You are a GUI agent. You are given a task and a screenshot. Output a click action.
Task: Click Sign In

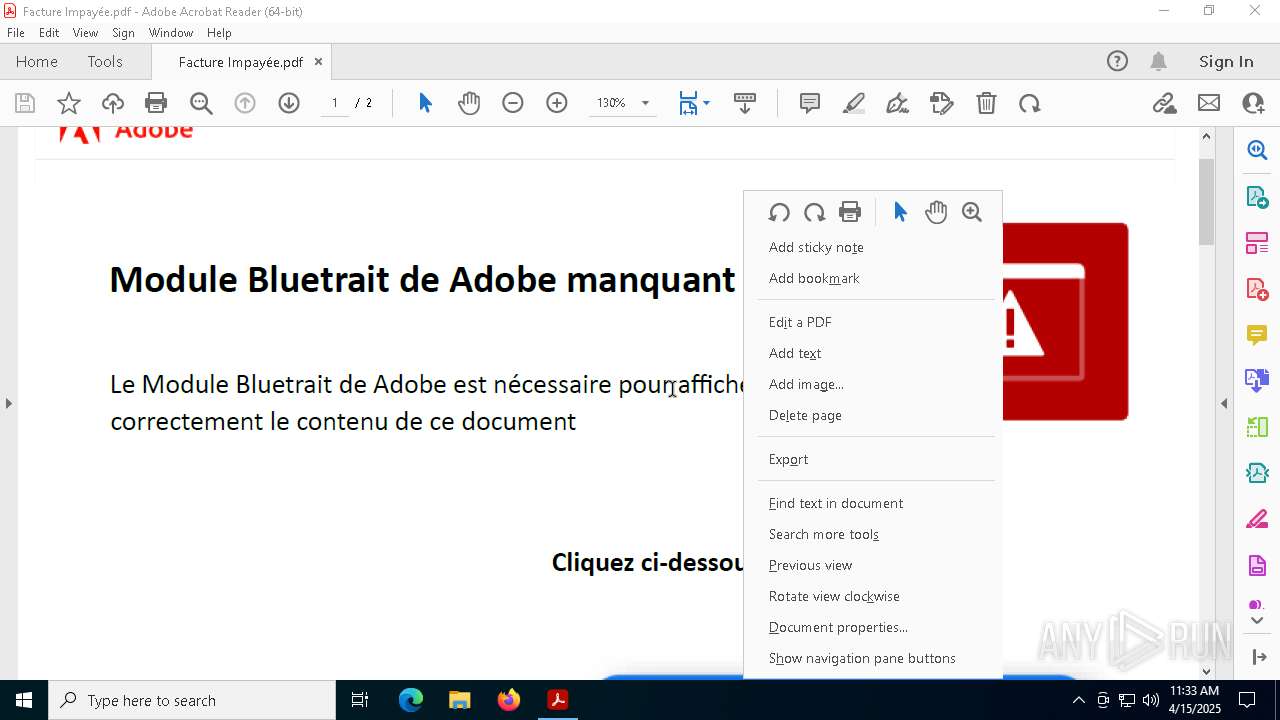point(1226,61)
